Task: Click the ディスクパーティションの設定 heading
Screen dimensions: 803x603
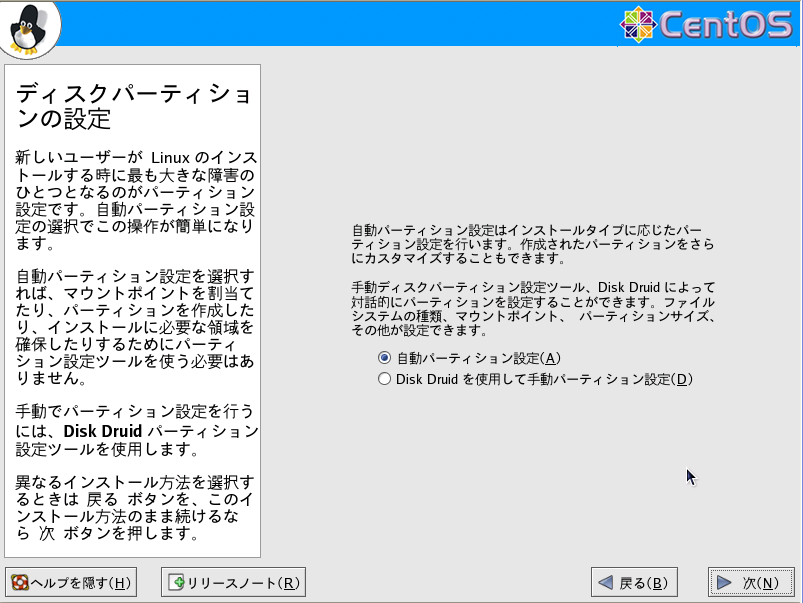Action: pos(133,107)
